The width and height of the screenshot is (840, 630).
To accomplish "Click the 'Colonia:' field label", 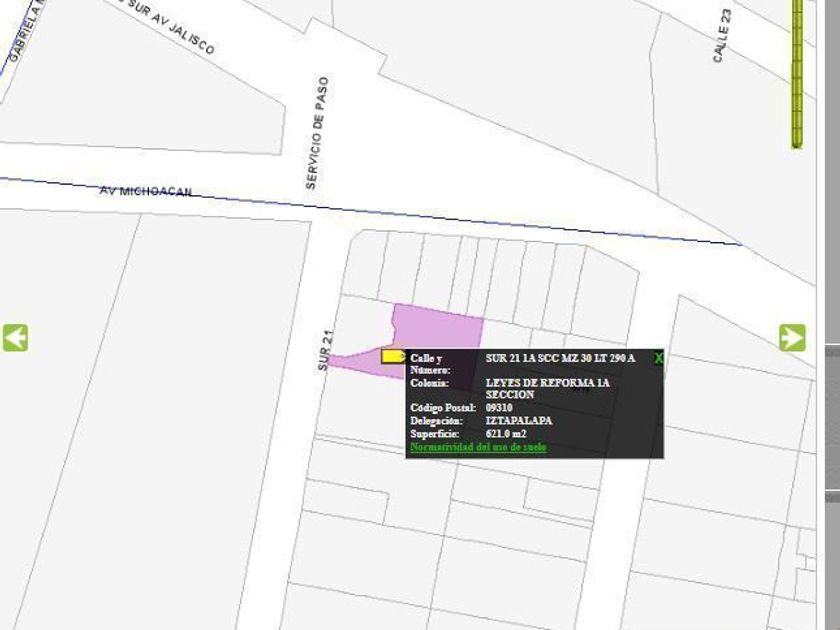I will 429,383.
